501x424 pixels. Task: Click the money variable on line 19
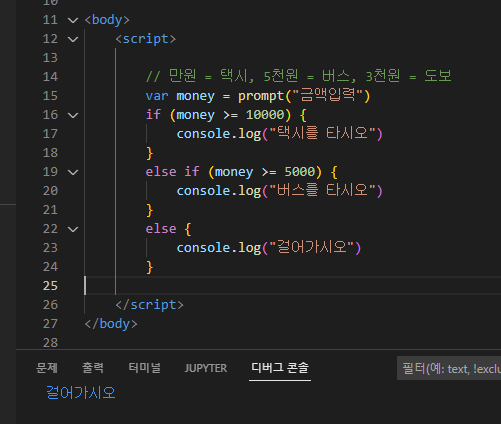234,172
